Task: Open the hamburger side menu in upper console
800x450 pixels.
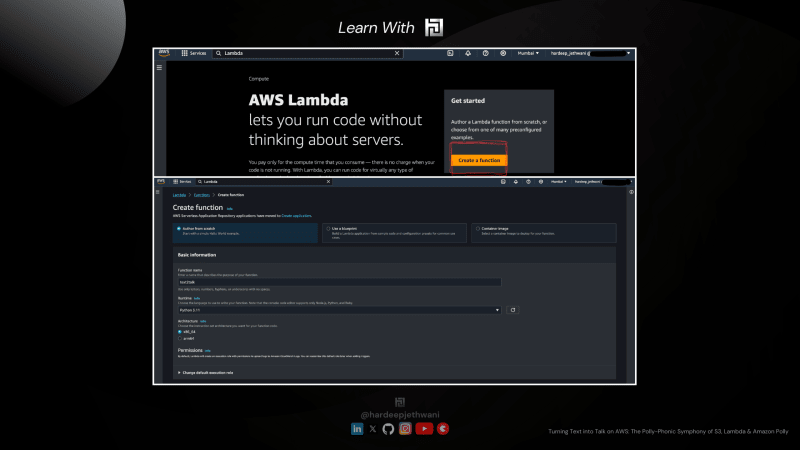Action: point(159,67)
